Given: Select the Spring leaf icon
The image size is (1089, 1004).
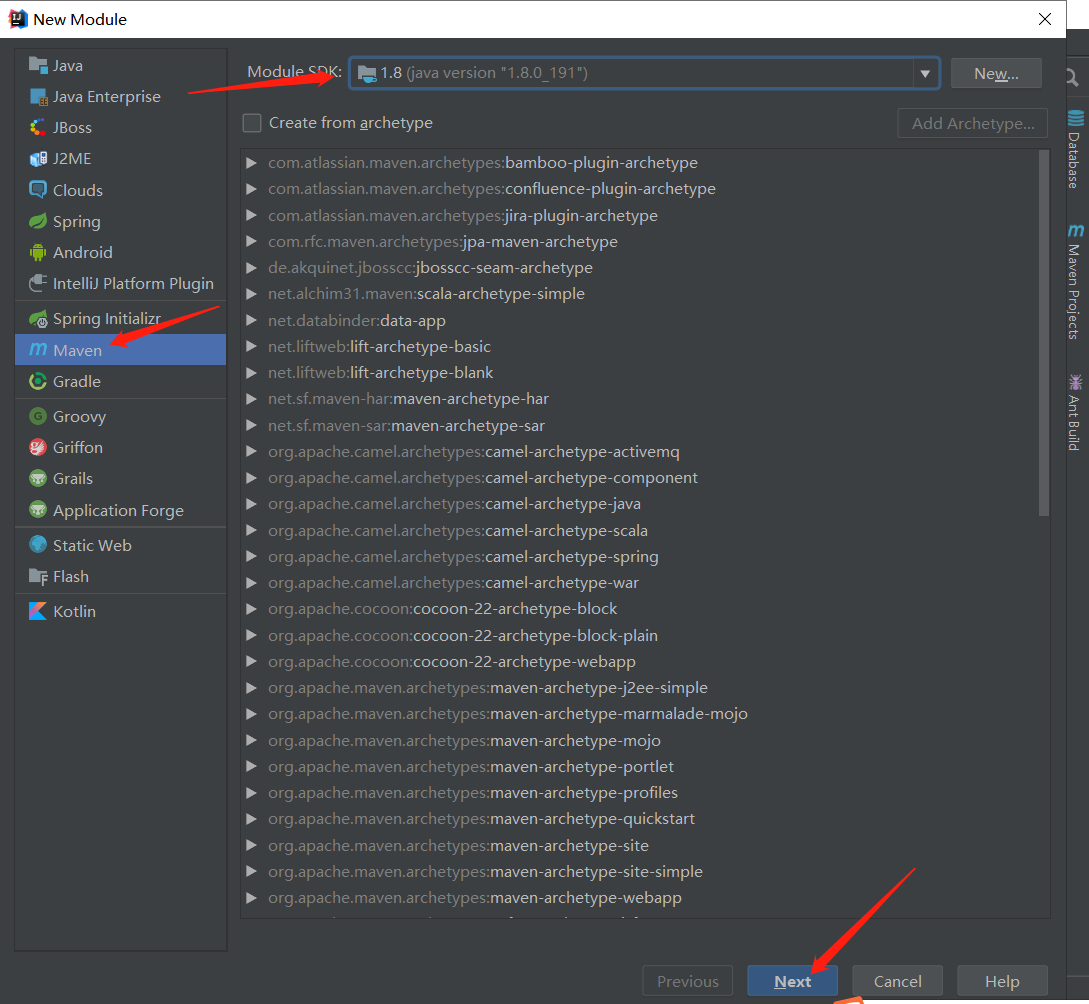Looking at the screenshot, I should click(38, 221).
